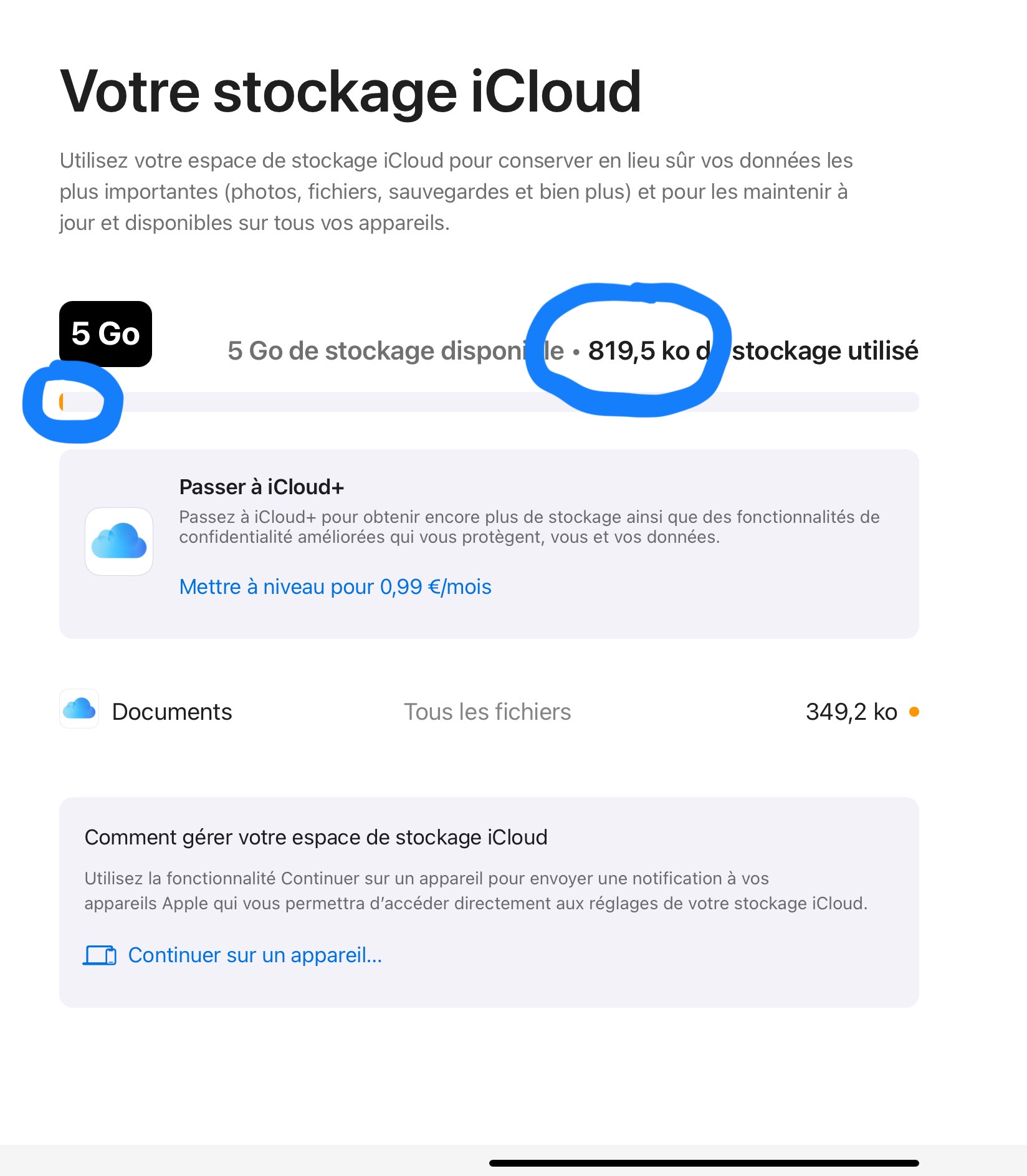The height and width of the screenshot is (1176, 1027).
Task: Click the devices icon beside Continuer link
Action: (x=100, y=955)
